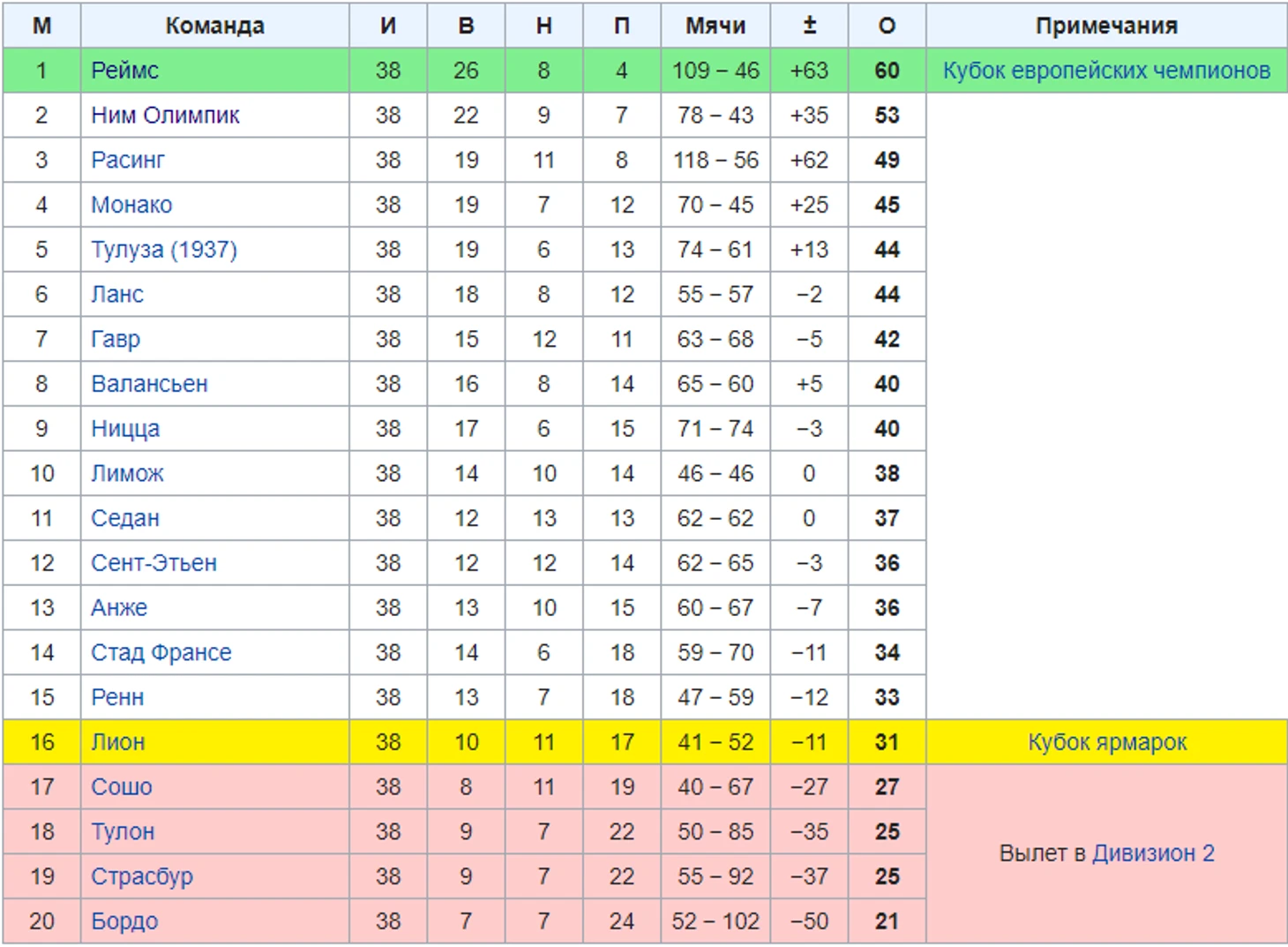Click the Ланс team link
This screenshot has height=947, width=1288.
(117, 295)
